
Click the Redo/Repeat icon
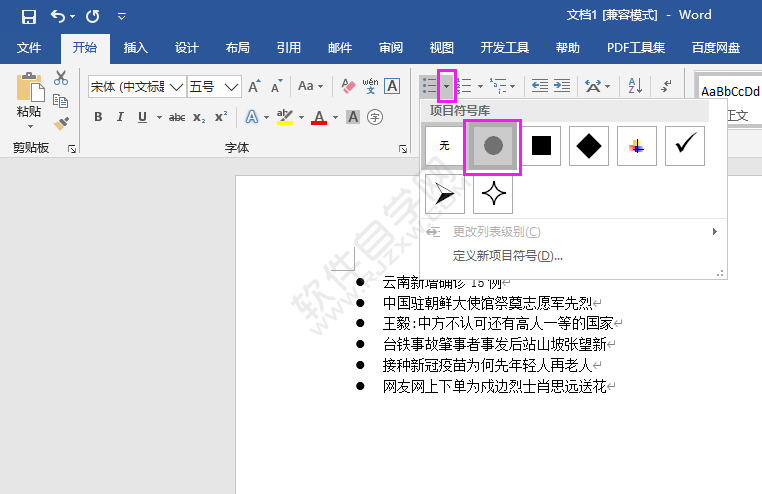click(x=93, y=17)
